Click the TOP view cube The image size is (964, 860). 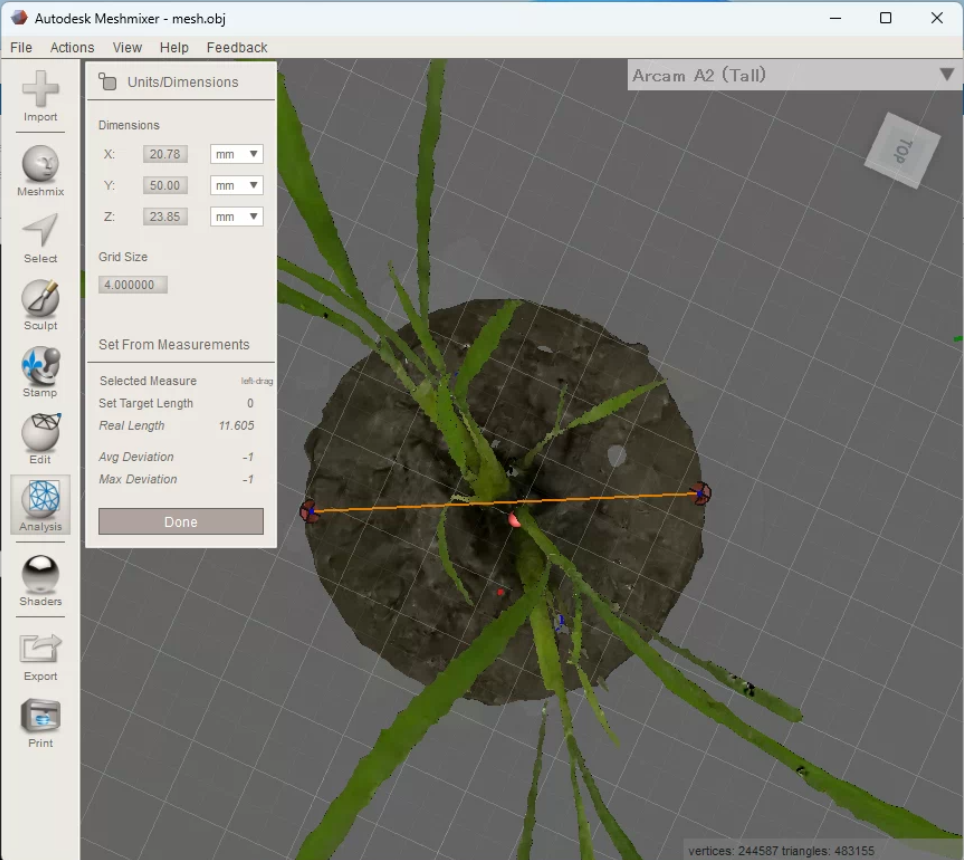(x=901, y=151)
